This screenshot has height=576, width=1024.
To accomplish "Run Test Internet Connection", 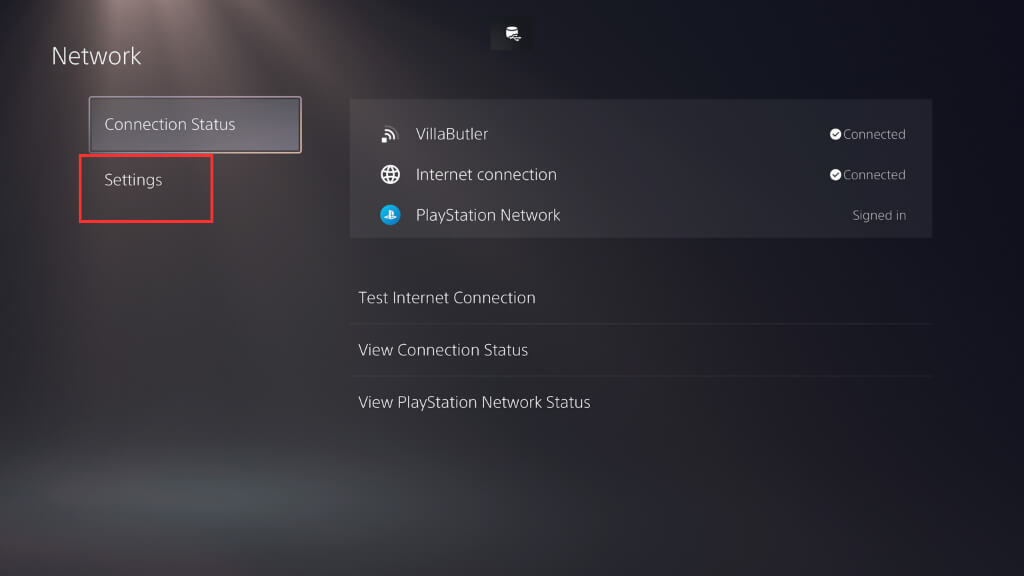I will (x=447, y=298).
